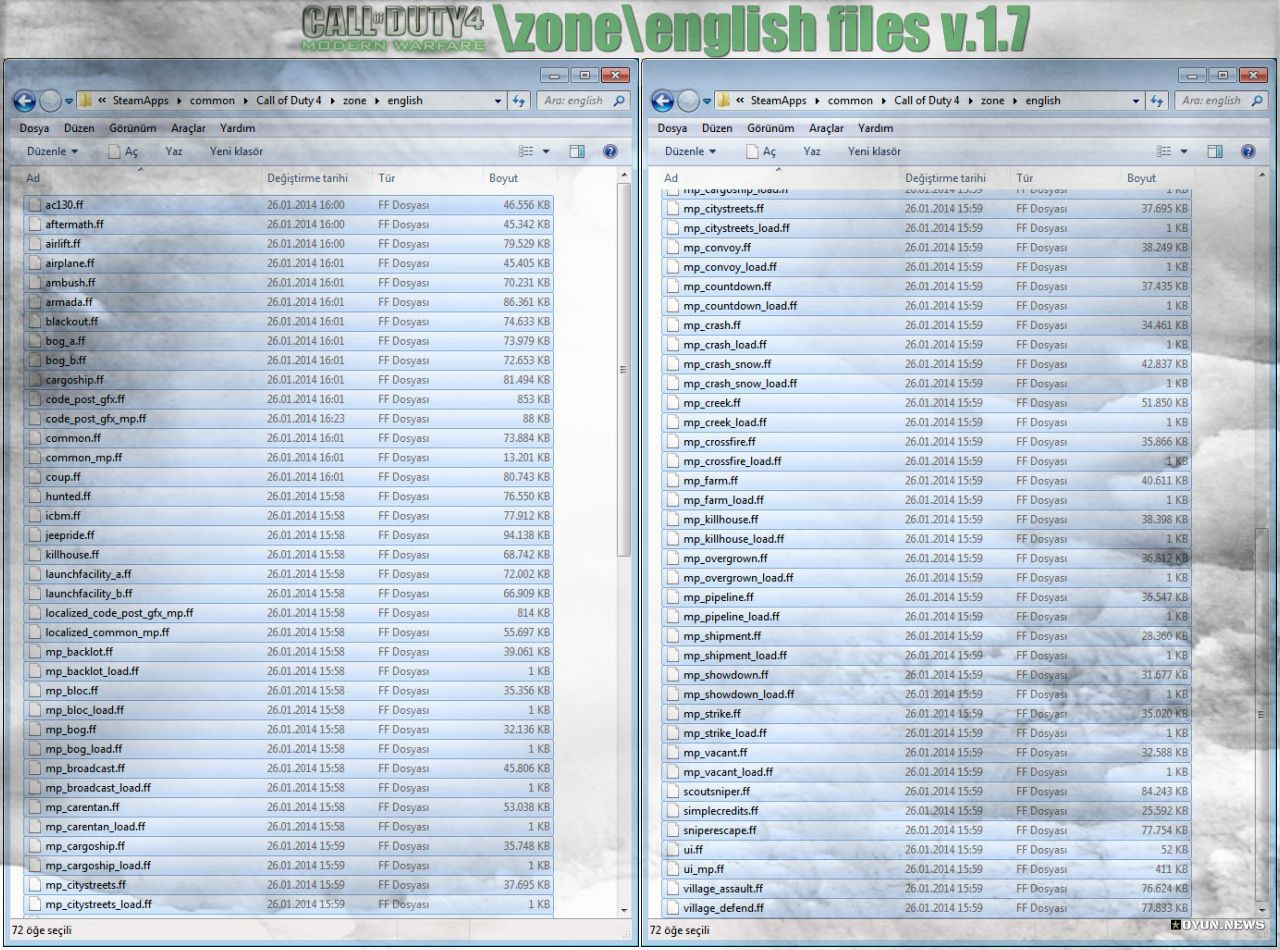Toggle preview pane in right window

[x=1215, y=152]
